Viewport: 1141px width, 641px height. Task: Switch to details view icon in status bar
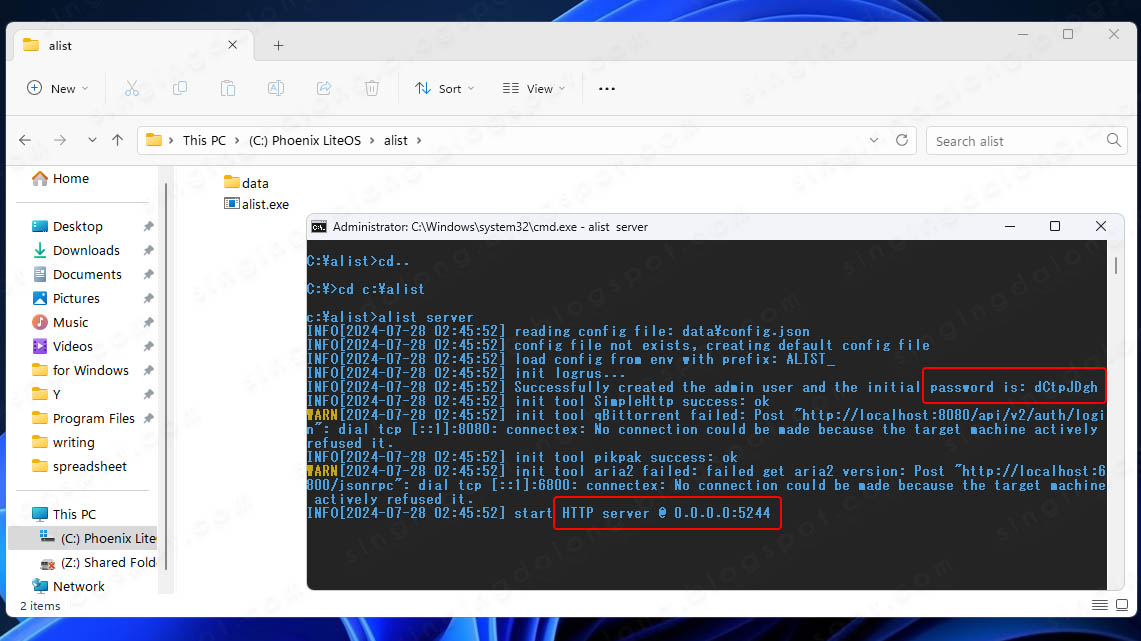[1100, 605]
